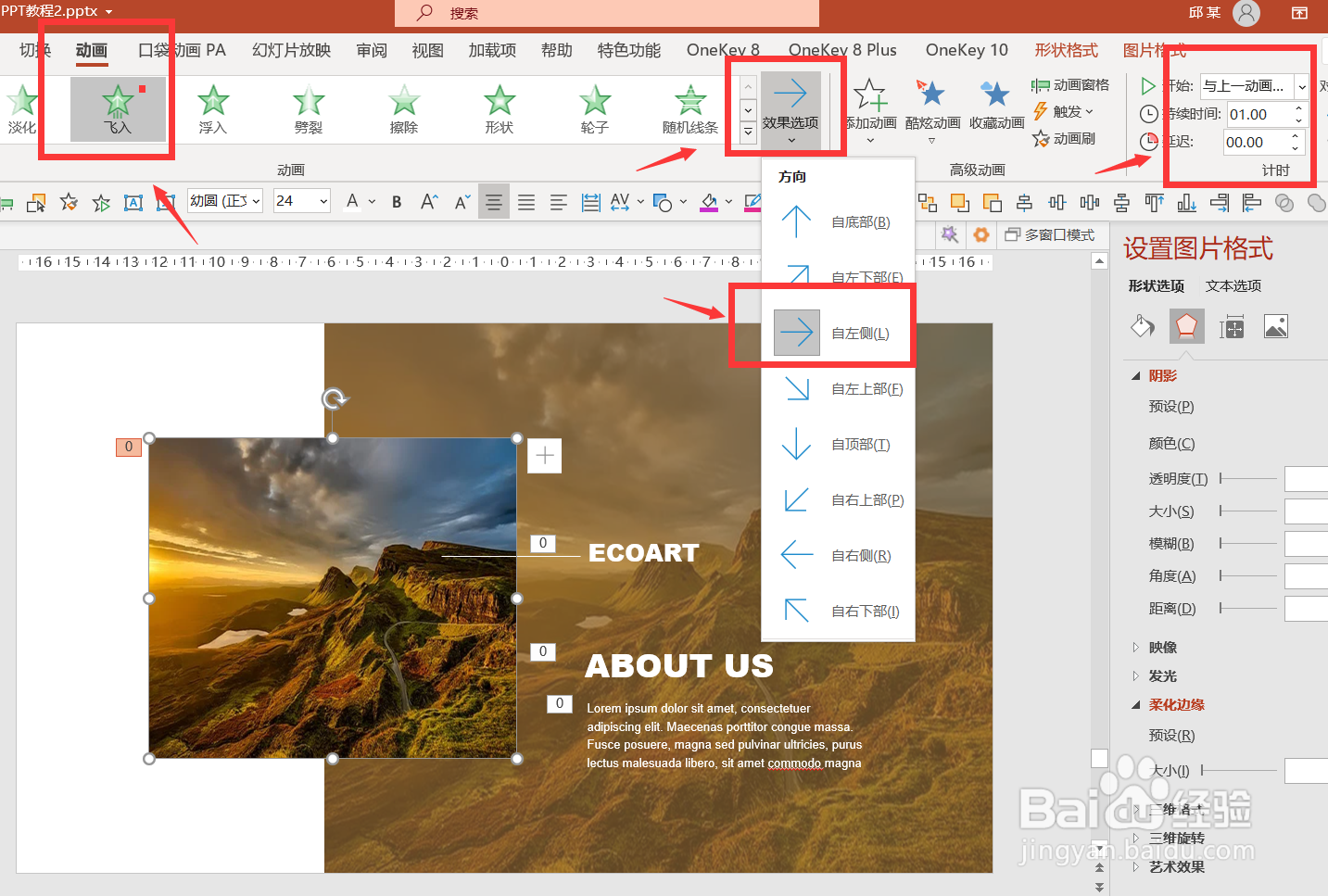Choose the 浮入 float-in animation
Viewport: 1328px width, 896px height.
tap(213, 108)
